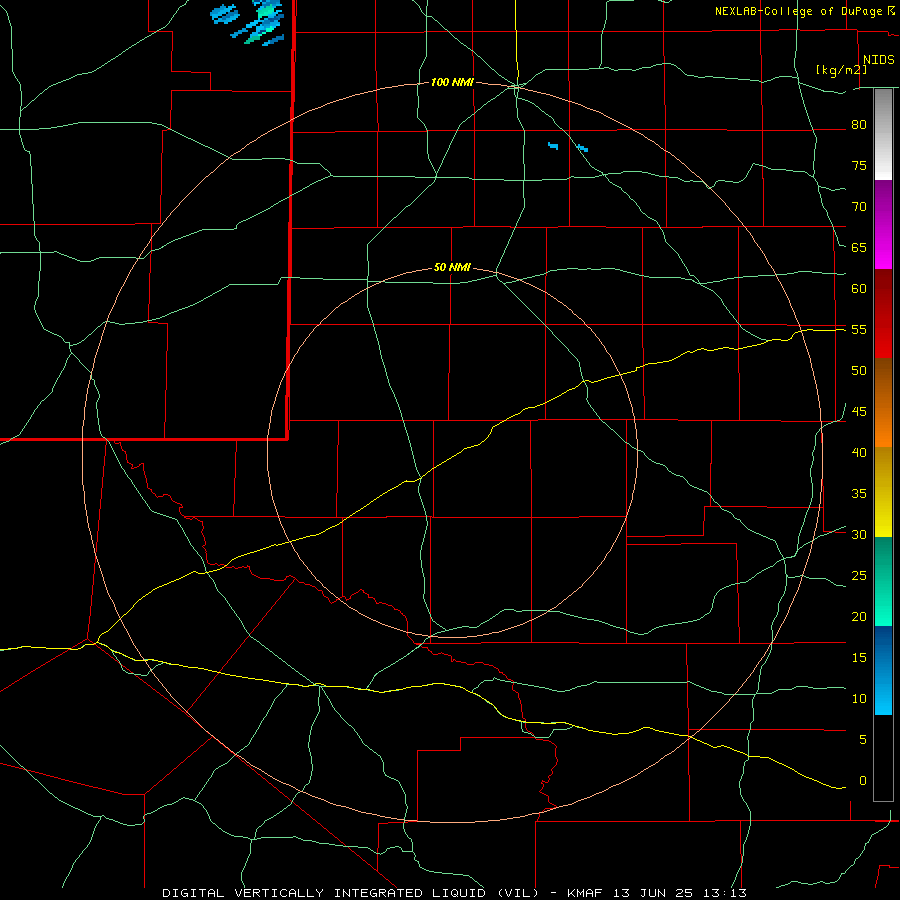The width and height of the screenshot is (900, 900).
Task: Click the 80 tick label on the scale
Action: click(x=859, y=125)
